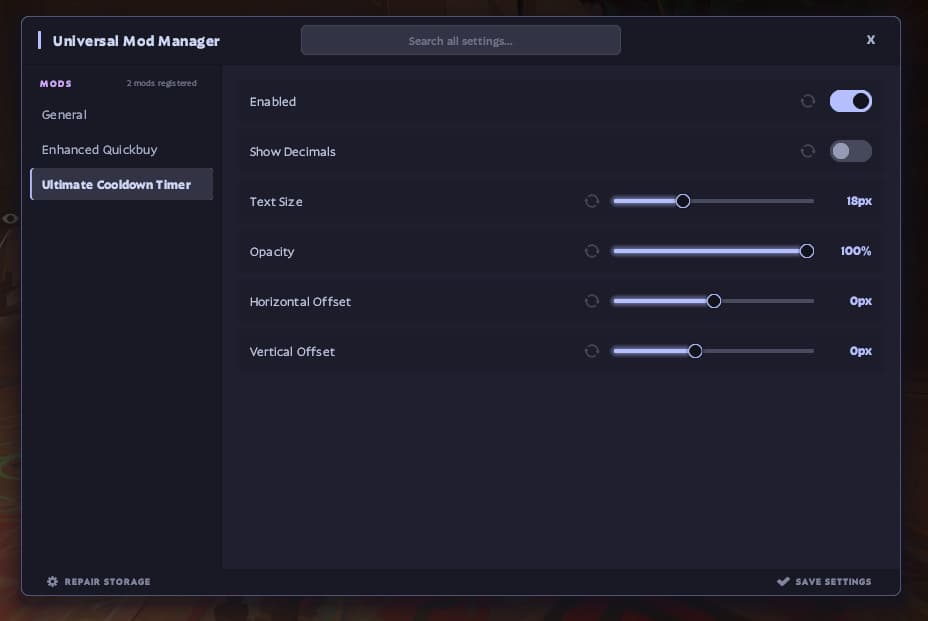Click the Opacity label
Viewport: 928px width, 621px height.
point(272,252)
